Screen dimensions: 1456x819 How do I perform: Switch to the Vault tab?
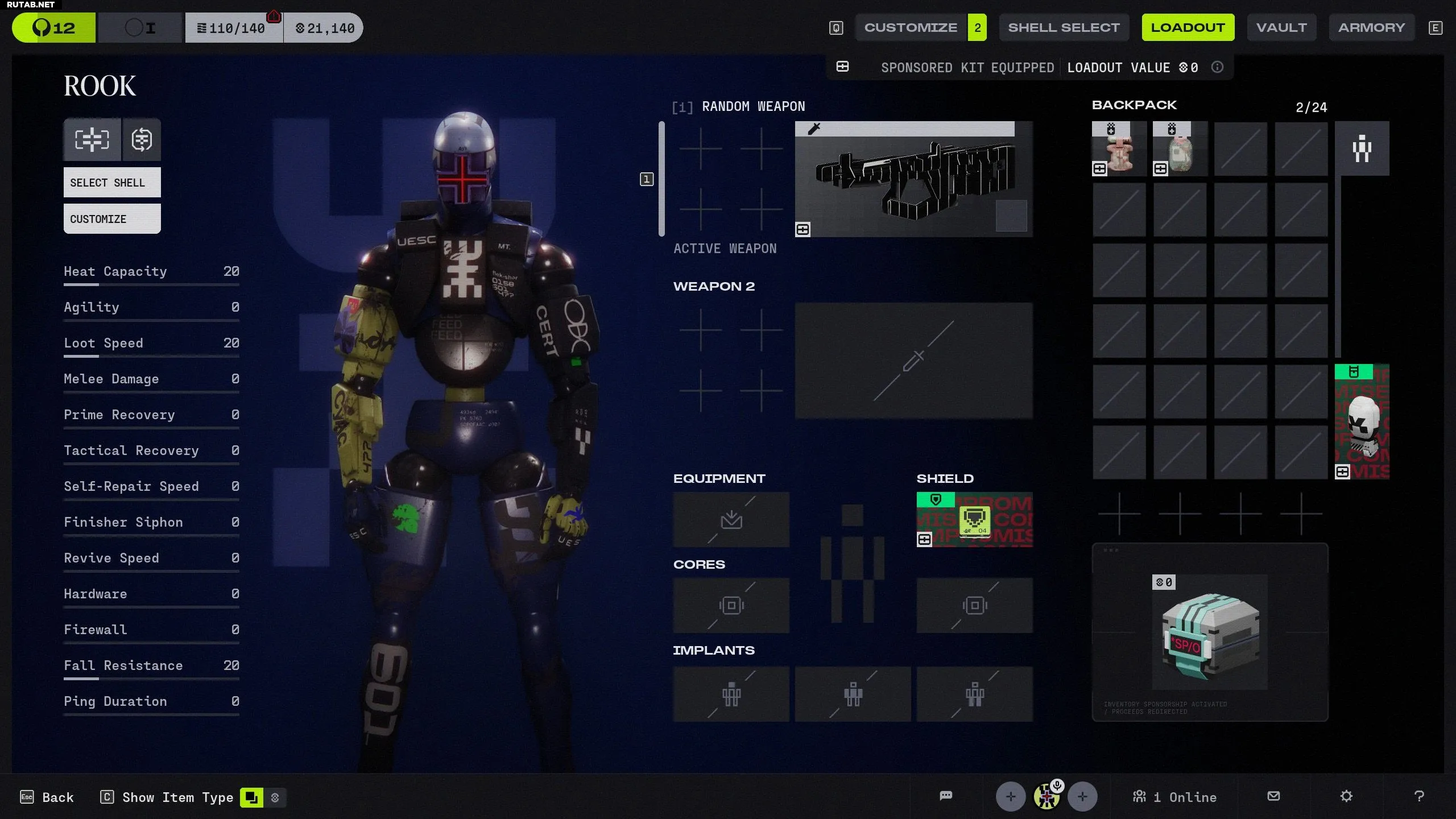(x=1281, y=27)
